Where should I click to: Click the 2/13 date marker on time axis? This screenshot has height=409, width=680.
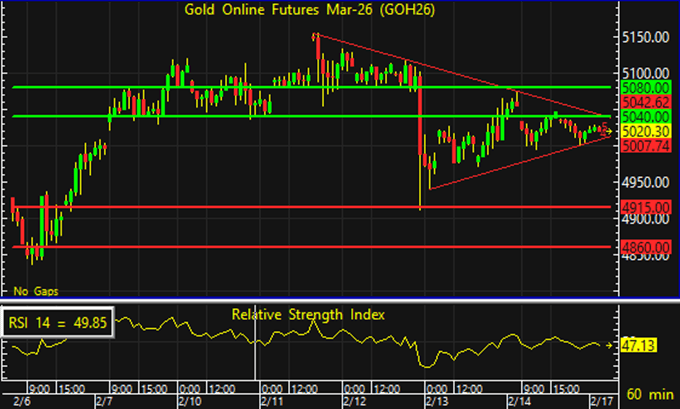[x=437, y=398]
